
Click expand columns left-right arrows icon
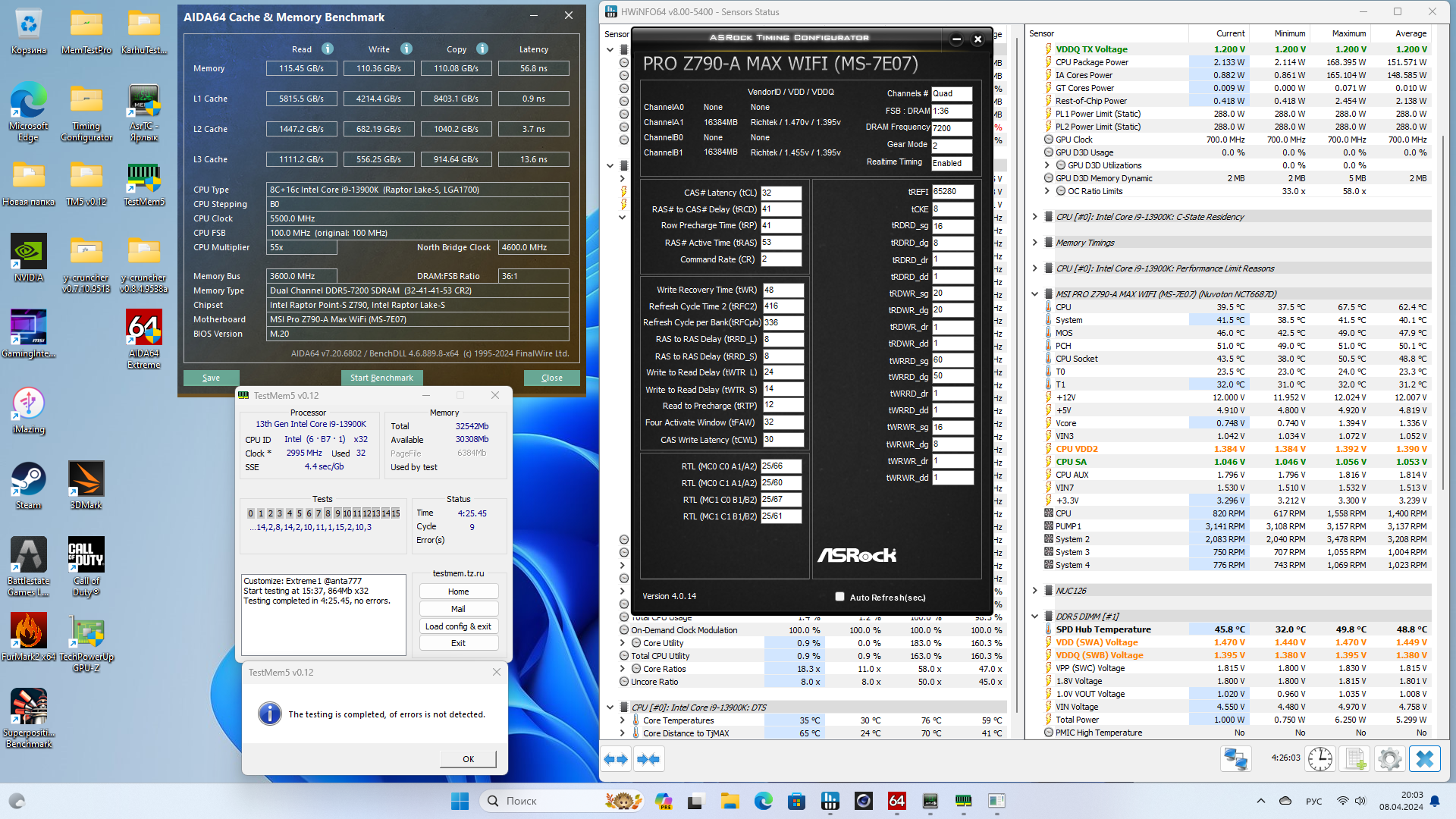click(616, 759)
